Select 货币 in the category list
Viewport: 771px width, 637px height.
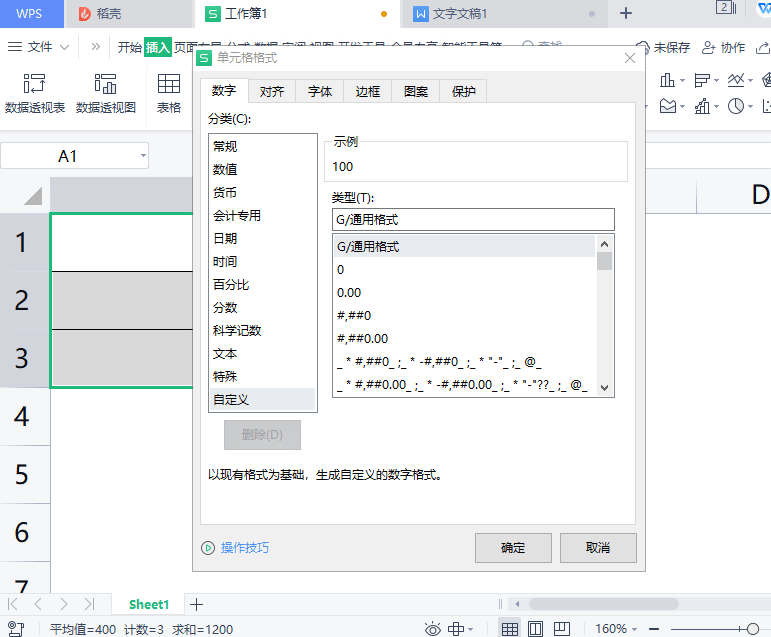click(x=226, y=192)
